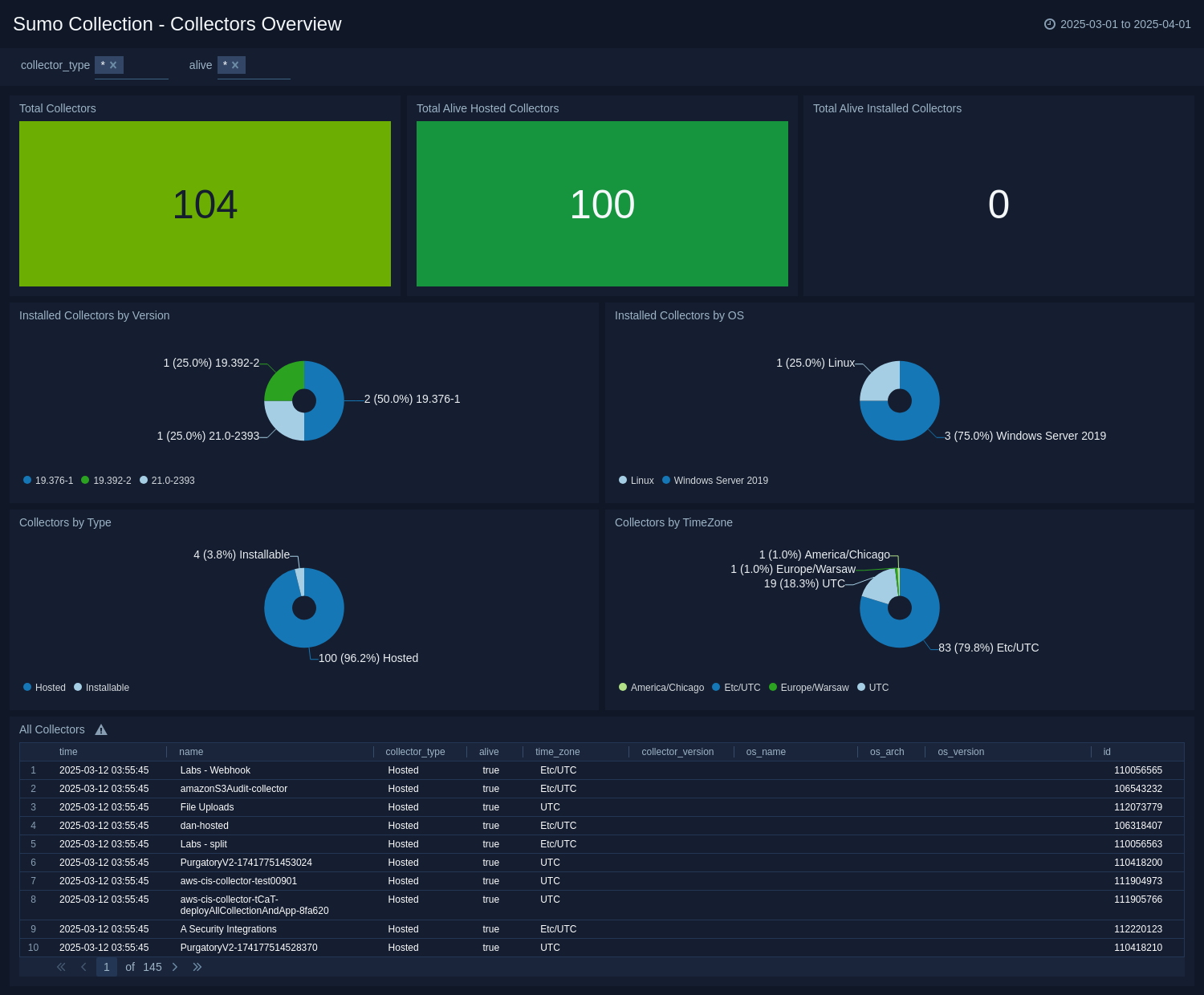Open the alive filter field
This screenshot has width=1204, height=995.
point(268,65)
